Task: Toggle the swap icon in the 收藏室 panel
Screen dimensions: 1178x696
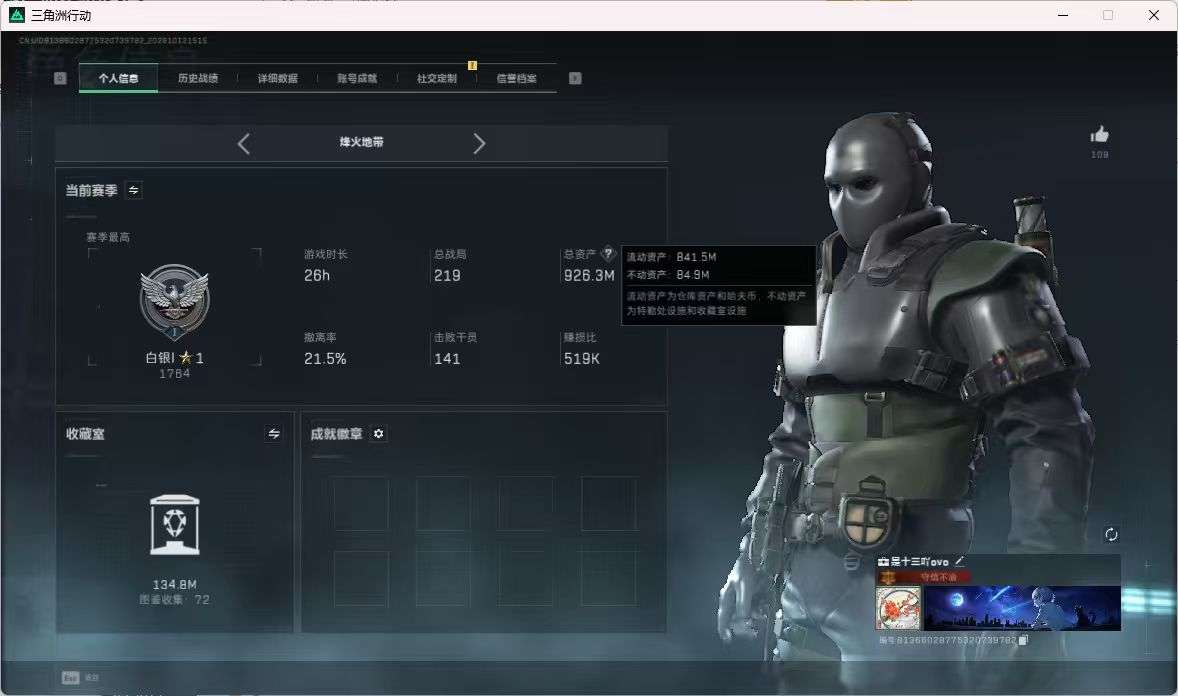Action: point(273,434)
